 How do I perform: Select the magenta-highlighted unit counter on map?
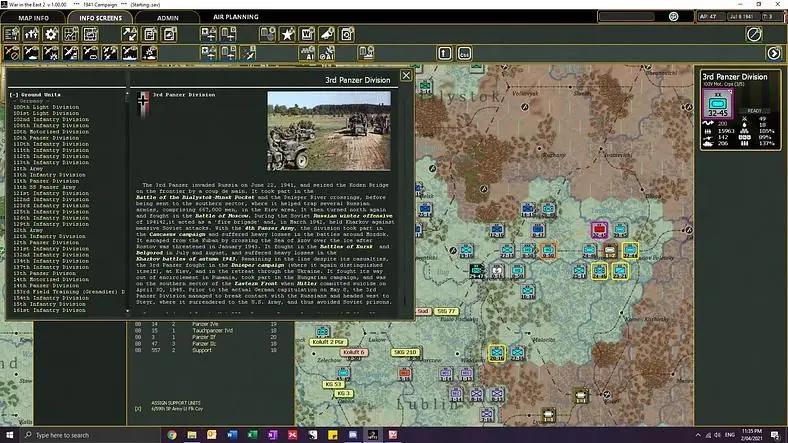click(x=599, y=230)
